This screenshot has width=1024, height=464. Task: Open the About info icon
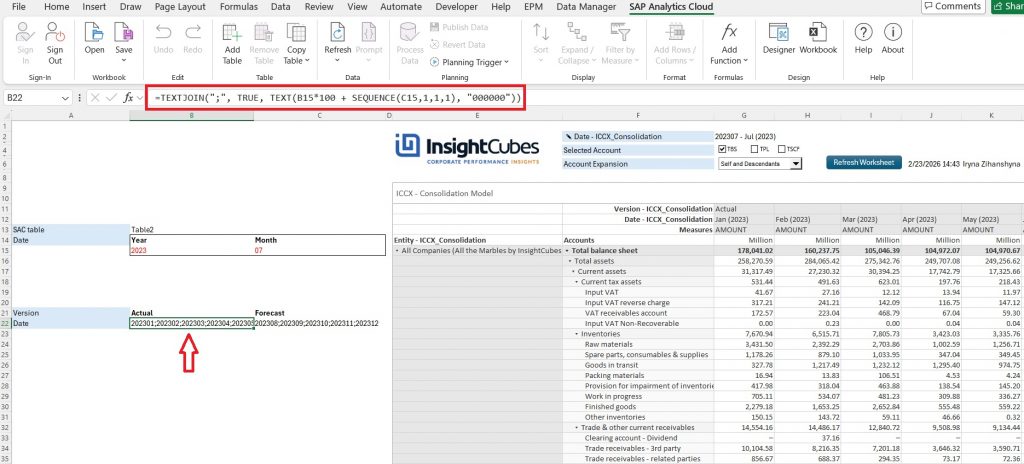pyautogui.click(x=893, y=33)
